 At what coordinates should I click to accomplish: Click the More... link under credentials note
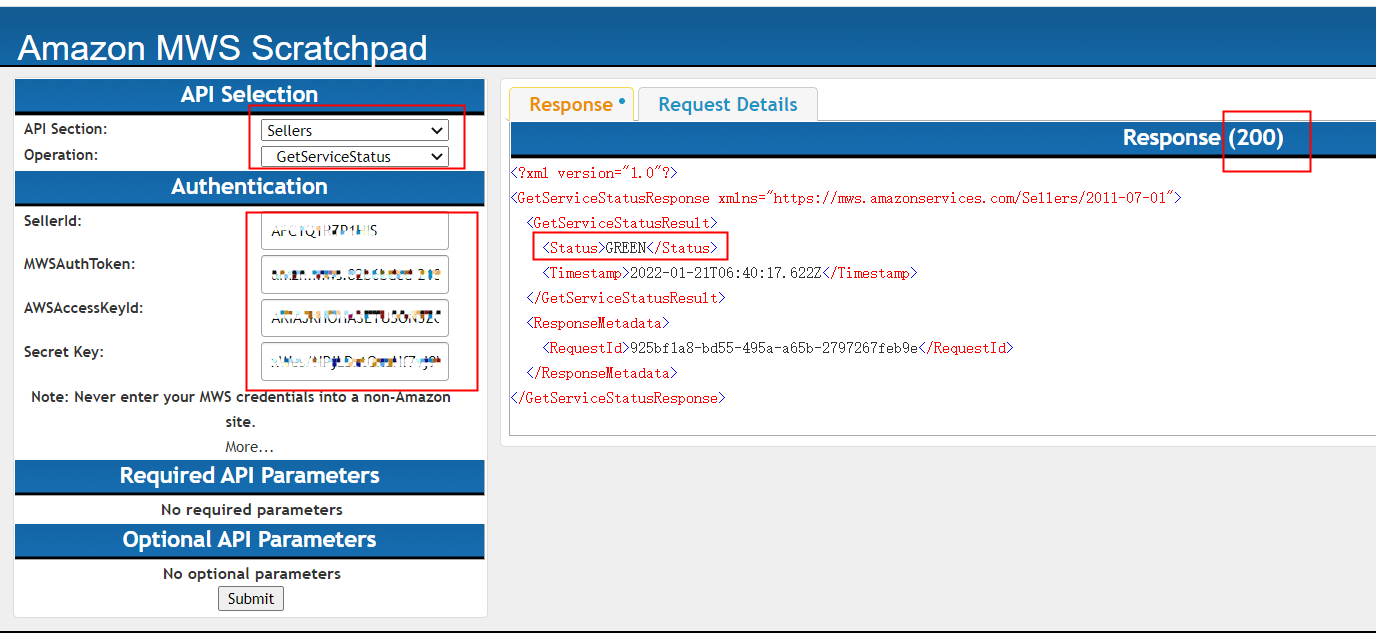tap(249, 447)
